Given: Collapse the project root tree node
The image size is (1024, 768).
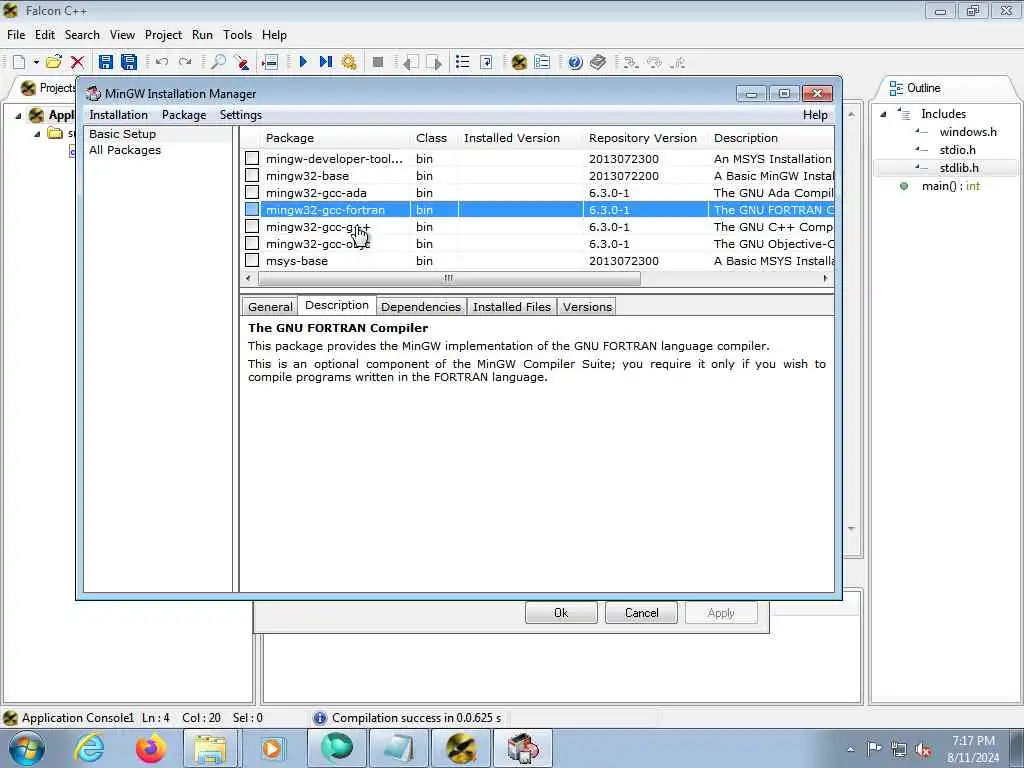Looking at the screenshot, I should click(x=18, y=116).
